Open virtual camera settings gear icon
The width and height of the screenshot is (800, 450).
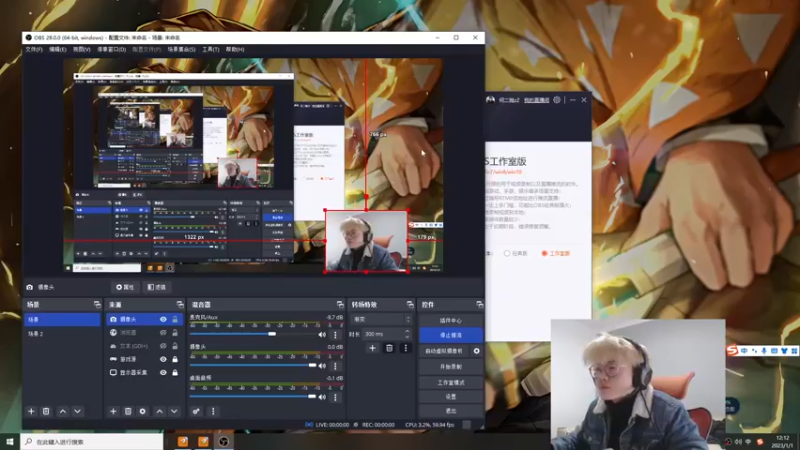pyautogui.click(x=477, y=351)
